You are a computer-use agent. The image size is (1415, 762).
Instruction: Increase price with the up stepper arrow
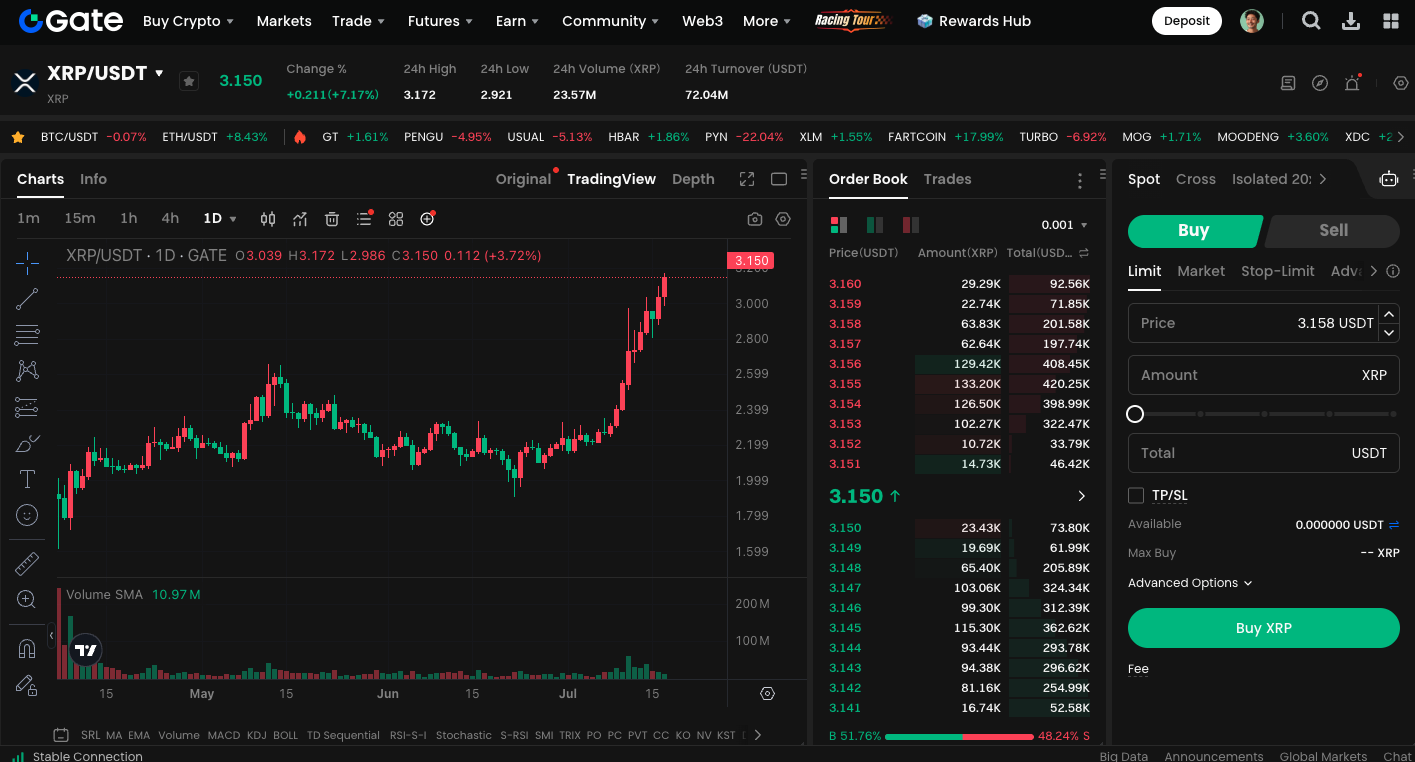click(1388, 314)
